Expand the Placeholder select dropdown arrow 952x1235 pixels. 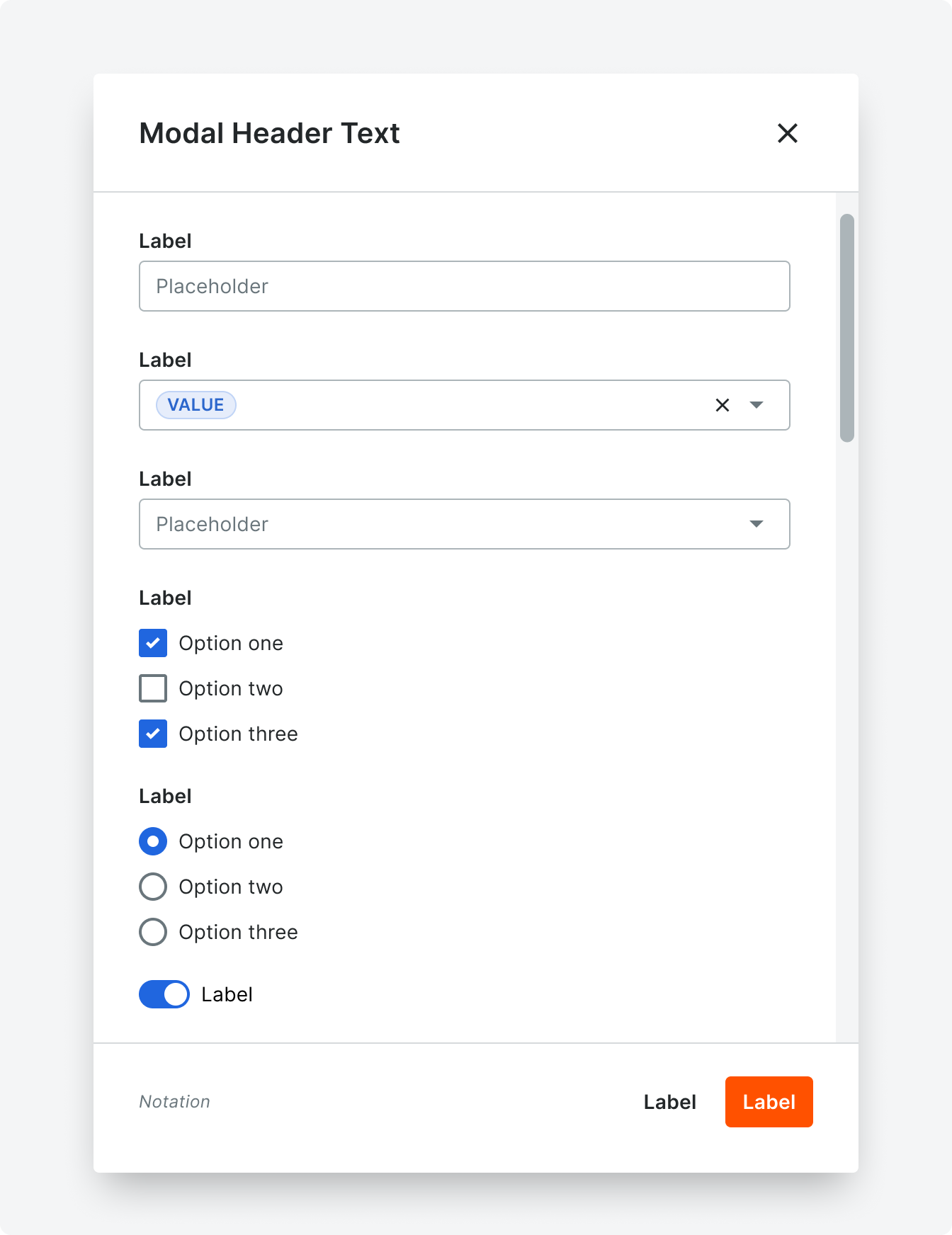click(756, 524)
